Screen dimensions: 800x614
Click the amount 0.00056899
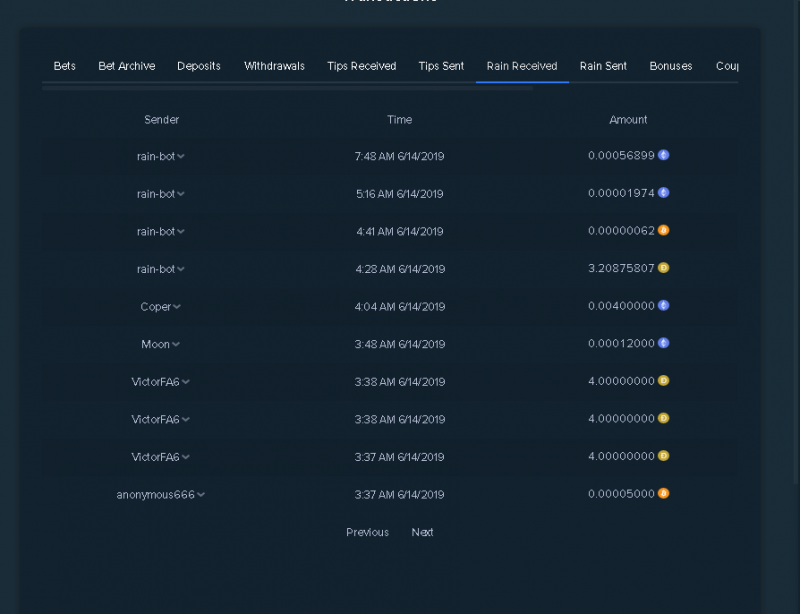621,156
